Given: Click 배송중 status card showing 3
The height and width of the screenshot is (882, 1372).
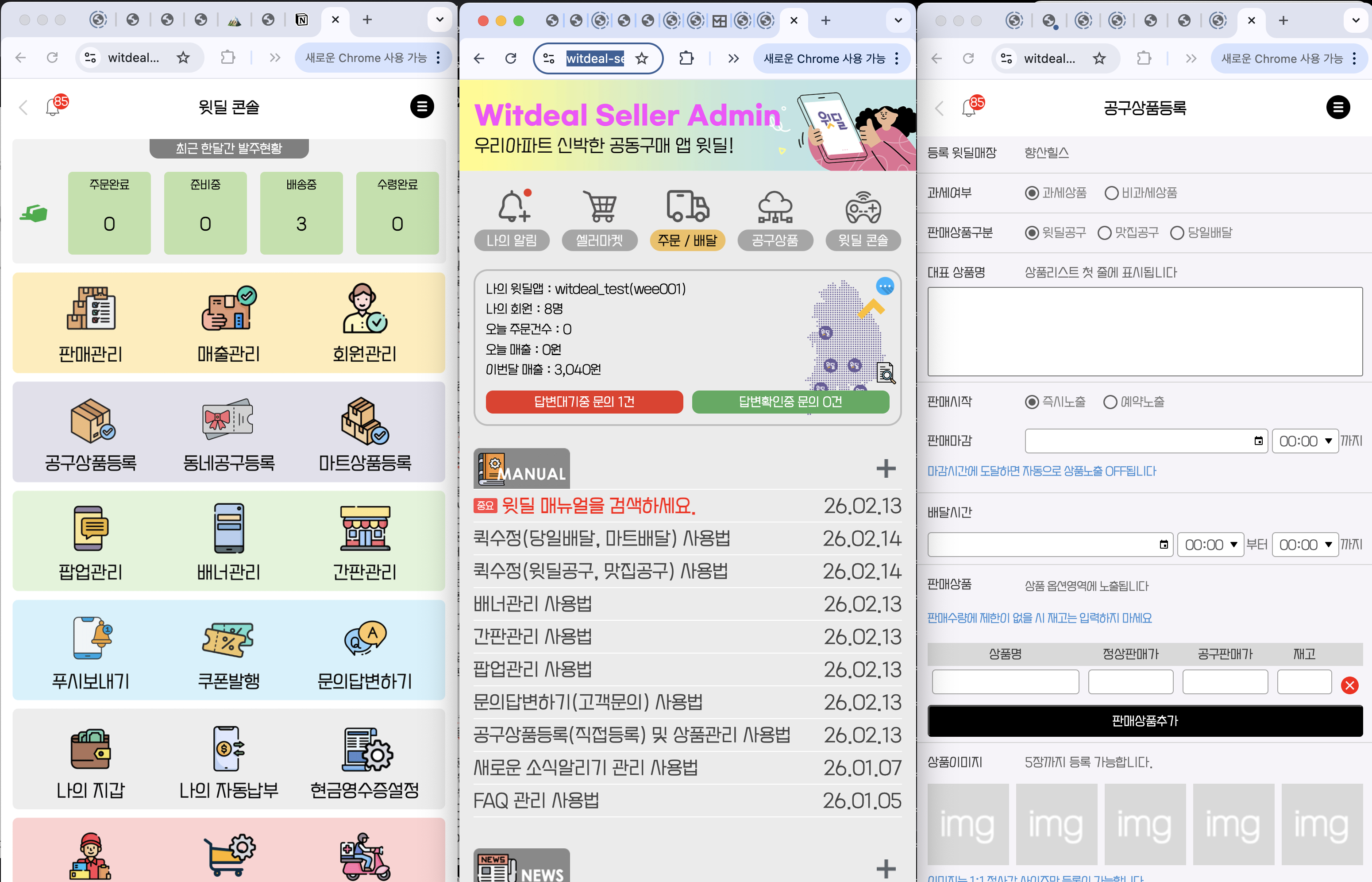Looking at the screenshot, I should pos(301,213).
